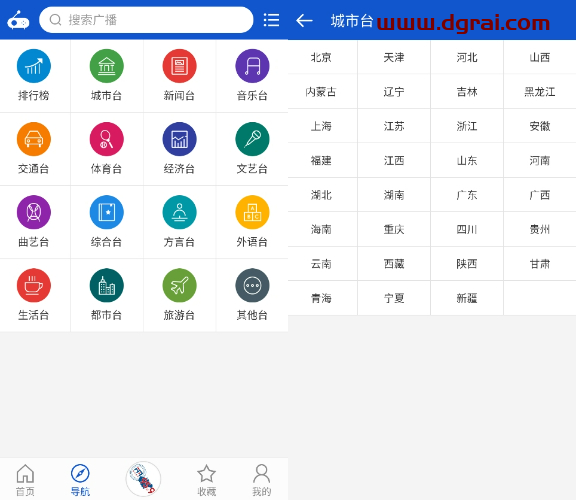Image resolution: width=576 pixels, height=500 pixels.
Task: Tap 湖北 province
Action: pyautogui.click(x=321, y=195)
